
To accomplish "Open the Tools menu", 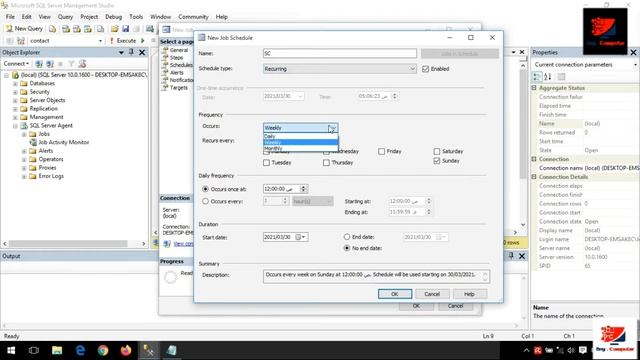I will pos(136,17).
